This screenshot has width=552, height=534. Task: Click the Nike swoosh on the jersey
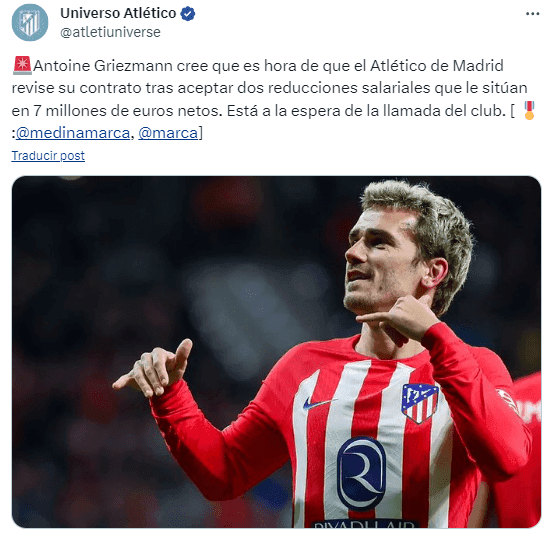point(318,402)
